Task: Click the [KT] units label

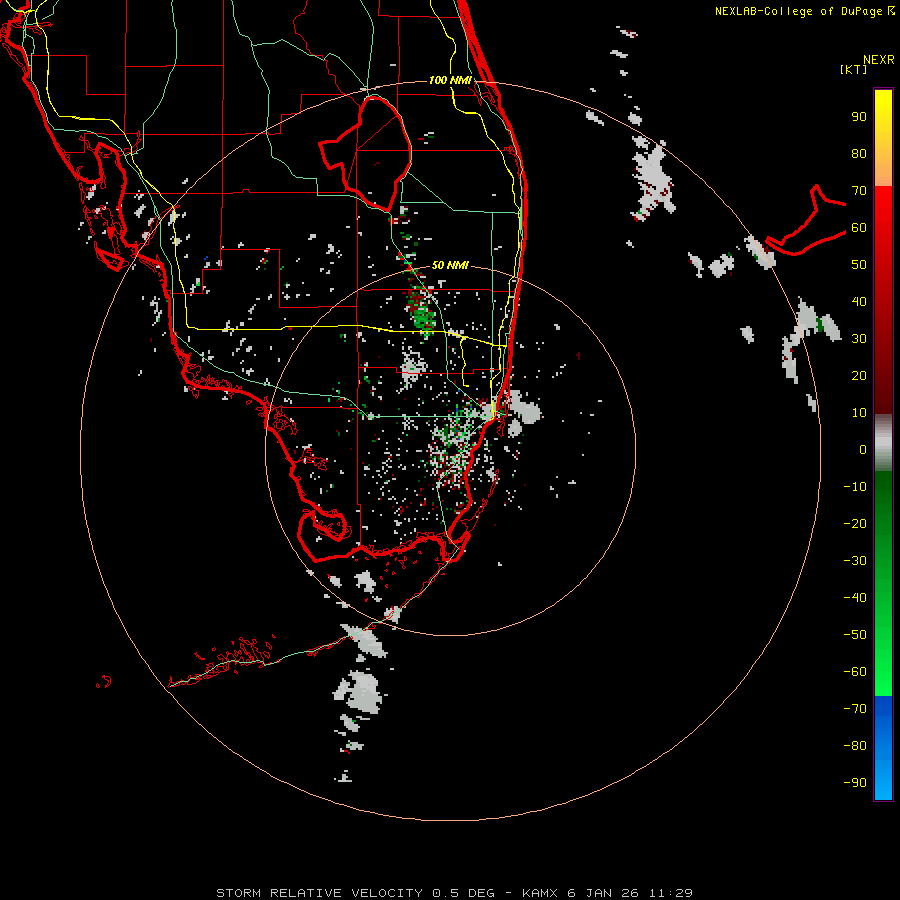Action: click(854, 69)
